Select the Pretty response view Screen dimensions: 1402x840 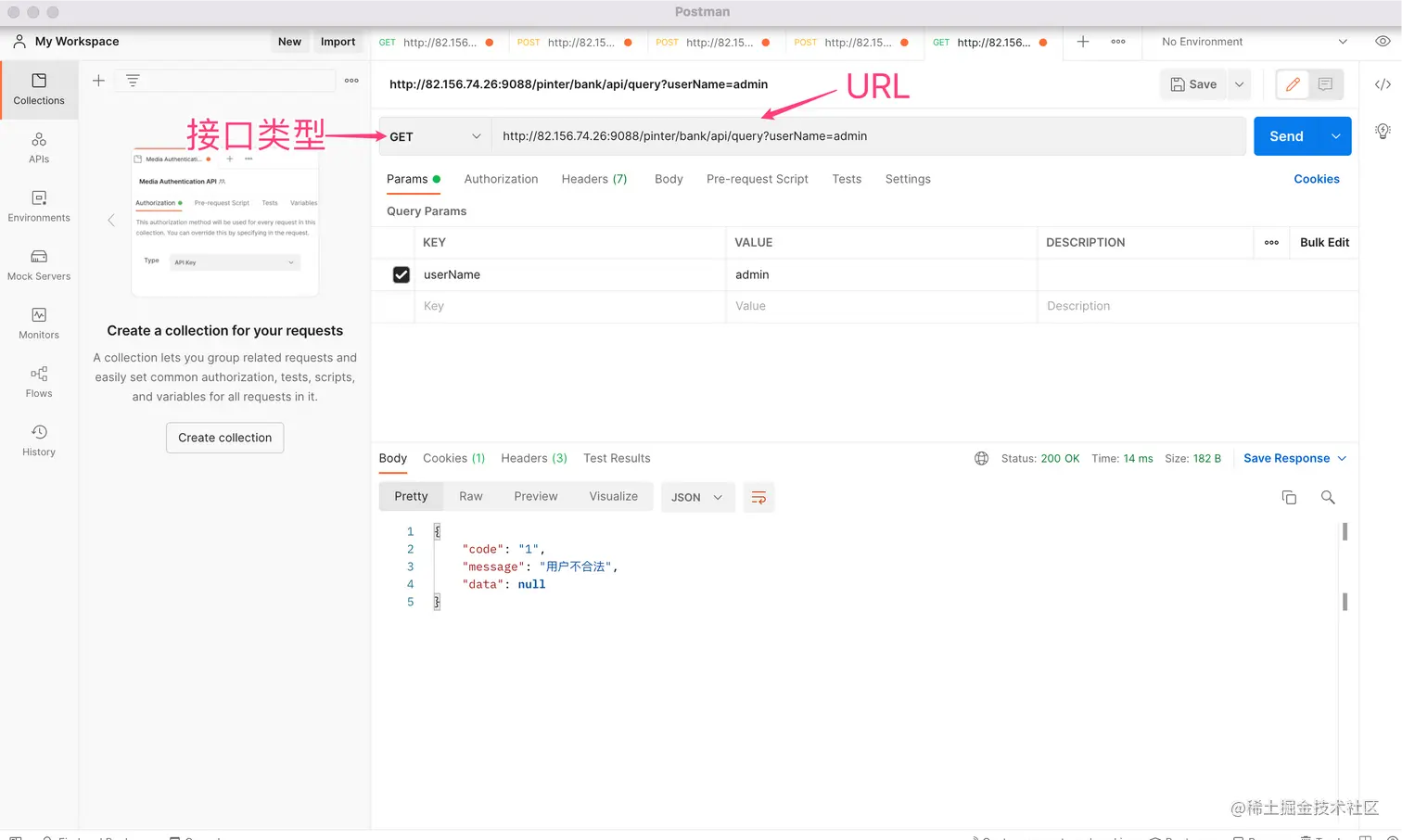tap(411, 497)
